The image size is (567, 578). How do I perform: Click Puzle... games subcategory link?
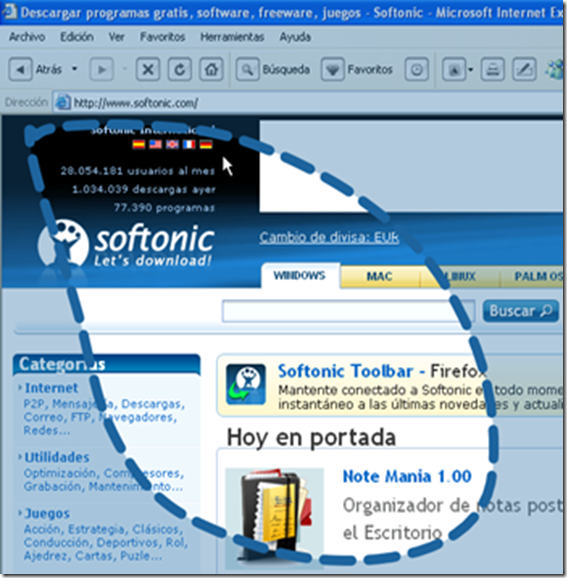point(141,556)
